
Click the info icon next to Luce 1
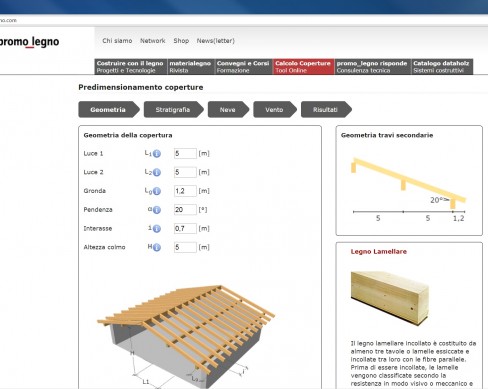tap(157, 154)
